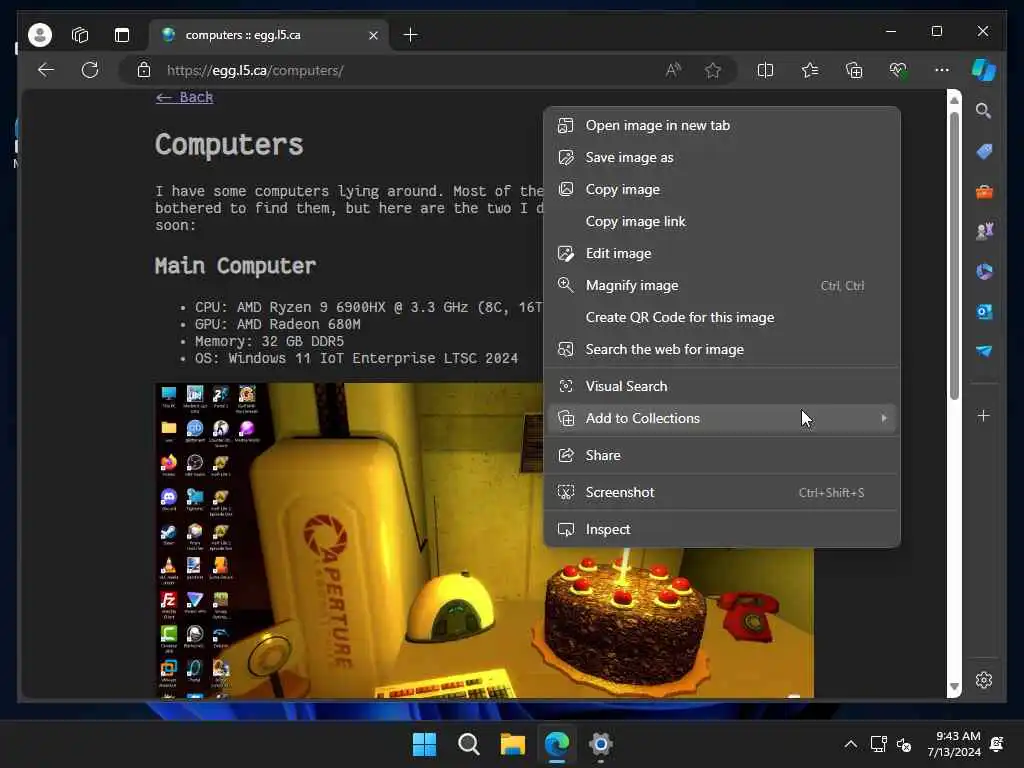Choose Copy image link
The width and height of the screenshot is (1024, 768).
tap(722, 221)
